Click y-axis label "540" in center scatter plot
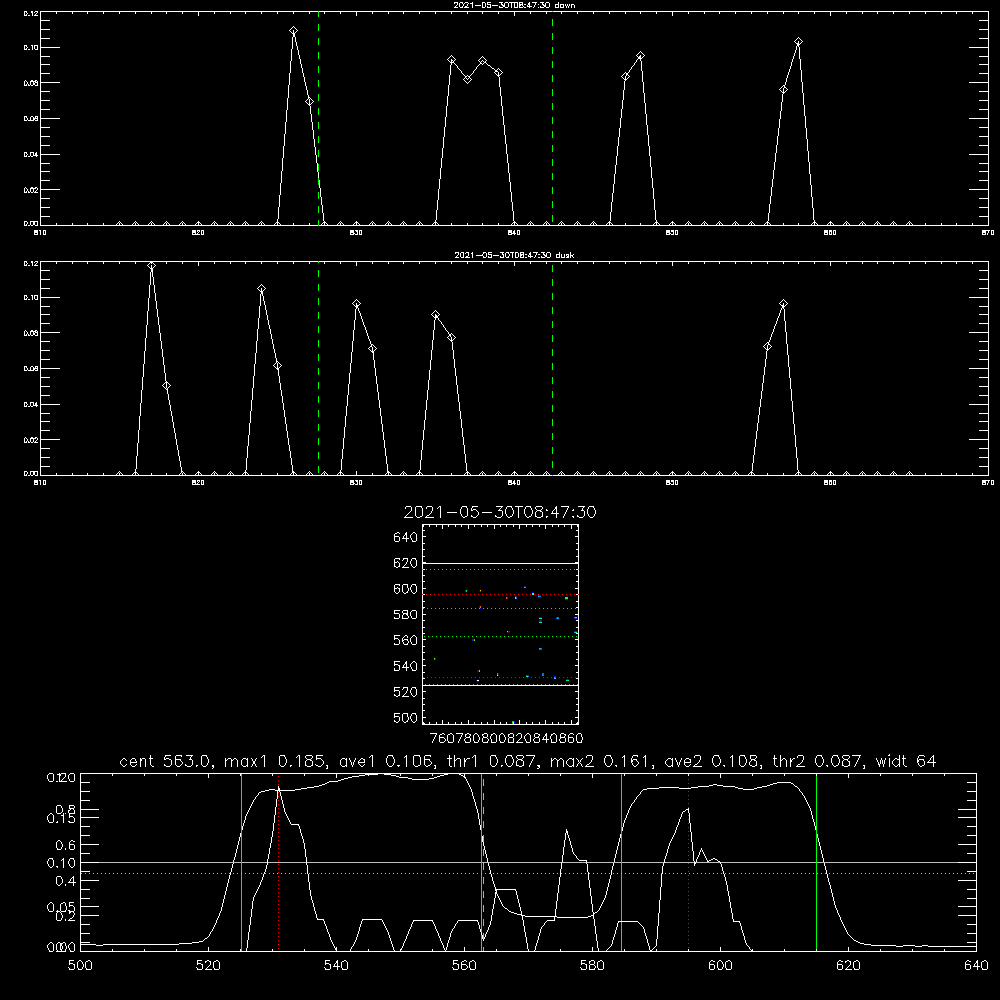The height and width of the screenshot is (1000, 1000). click(406, 666)
